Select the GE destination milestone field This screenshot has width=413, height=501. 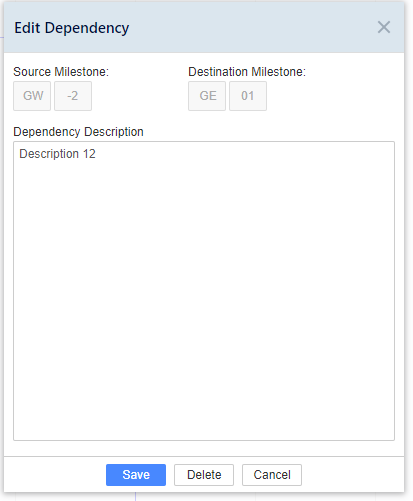click(x=207, y=96)
